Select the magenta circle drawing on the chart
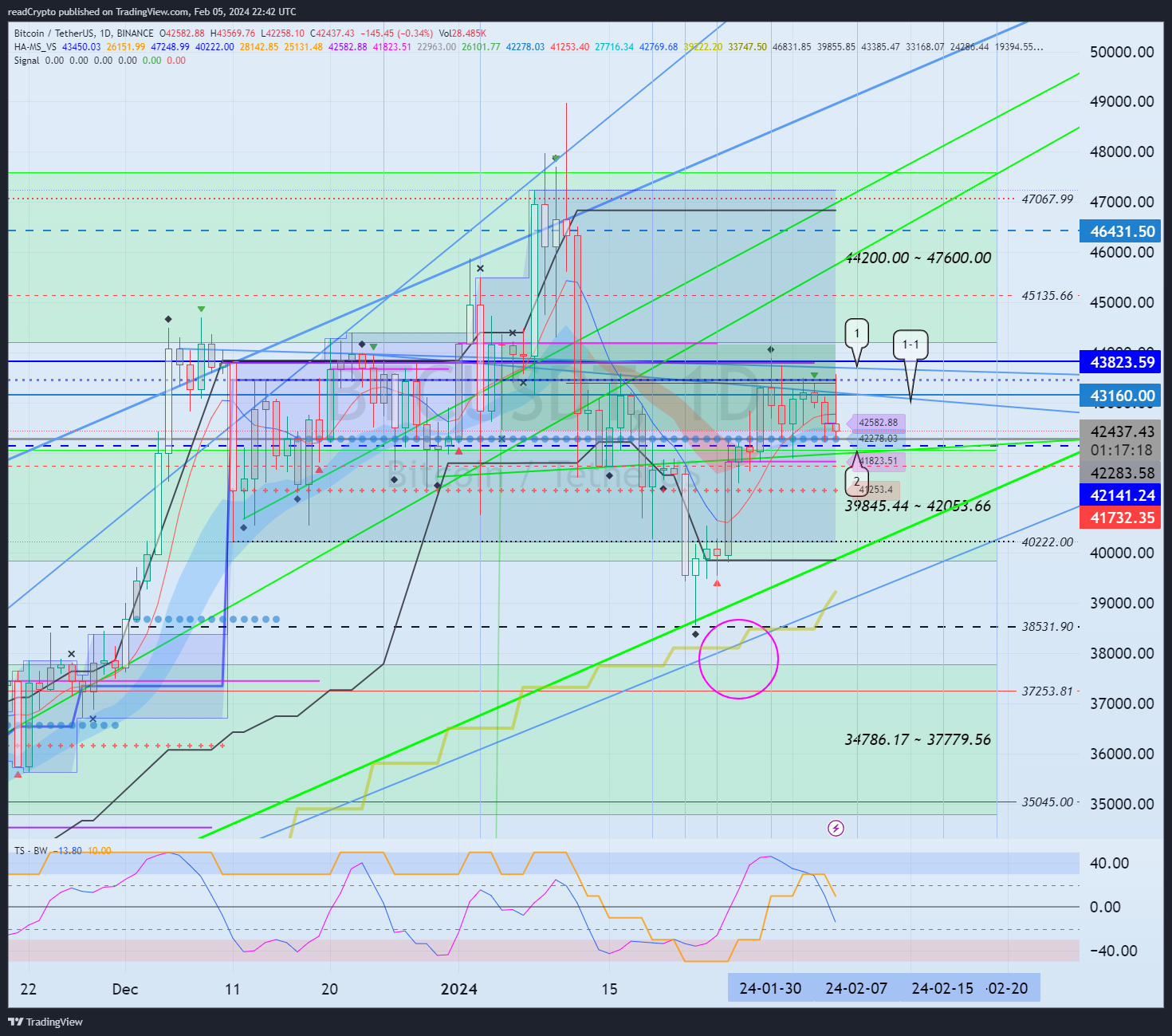Viewport: 1172px width, 1036px height. pos(738,659)
